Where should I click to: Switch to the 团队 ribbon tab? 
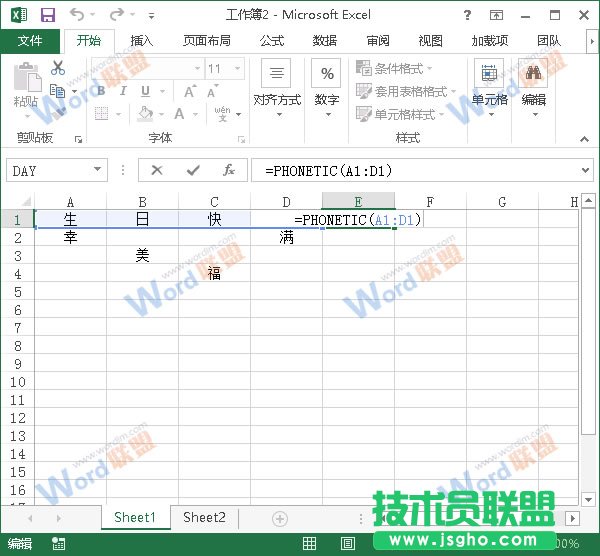549,41
